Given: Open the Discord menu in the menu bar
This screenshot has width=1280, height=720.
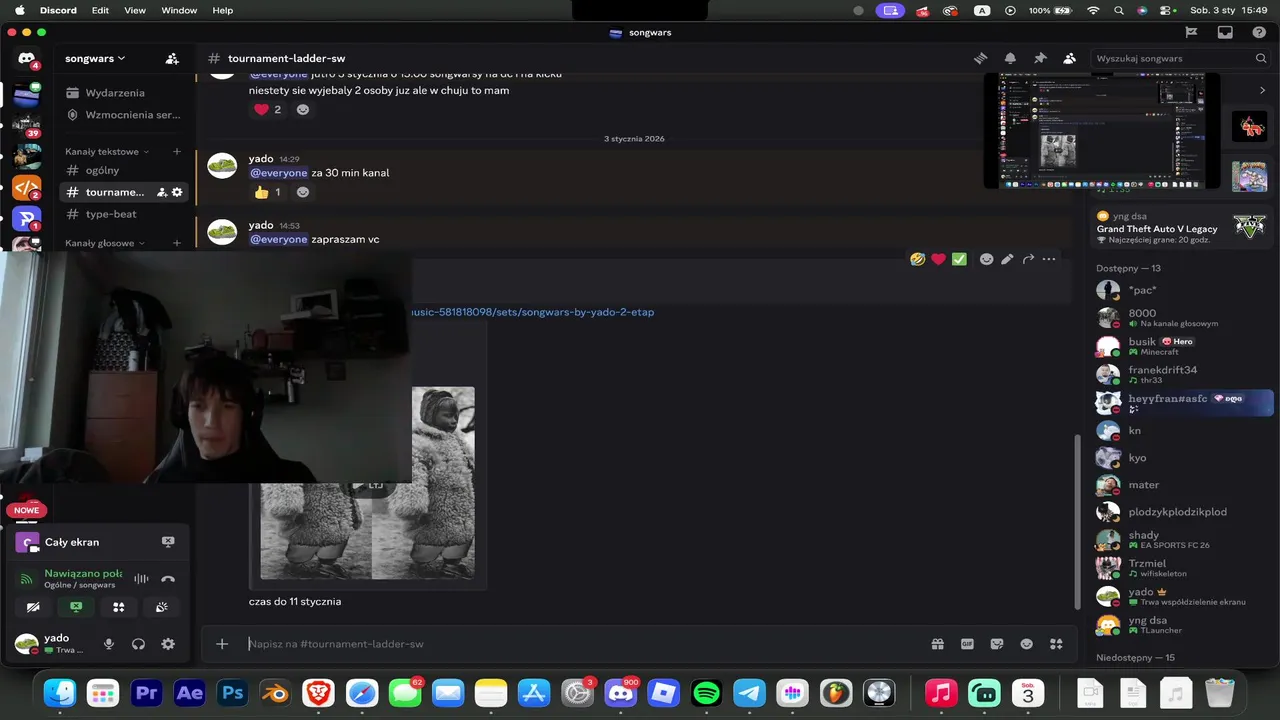Looking at the screenshot, I should tap(58, 10).
